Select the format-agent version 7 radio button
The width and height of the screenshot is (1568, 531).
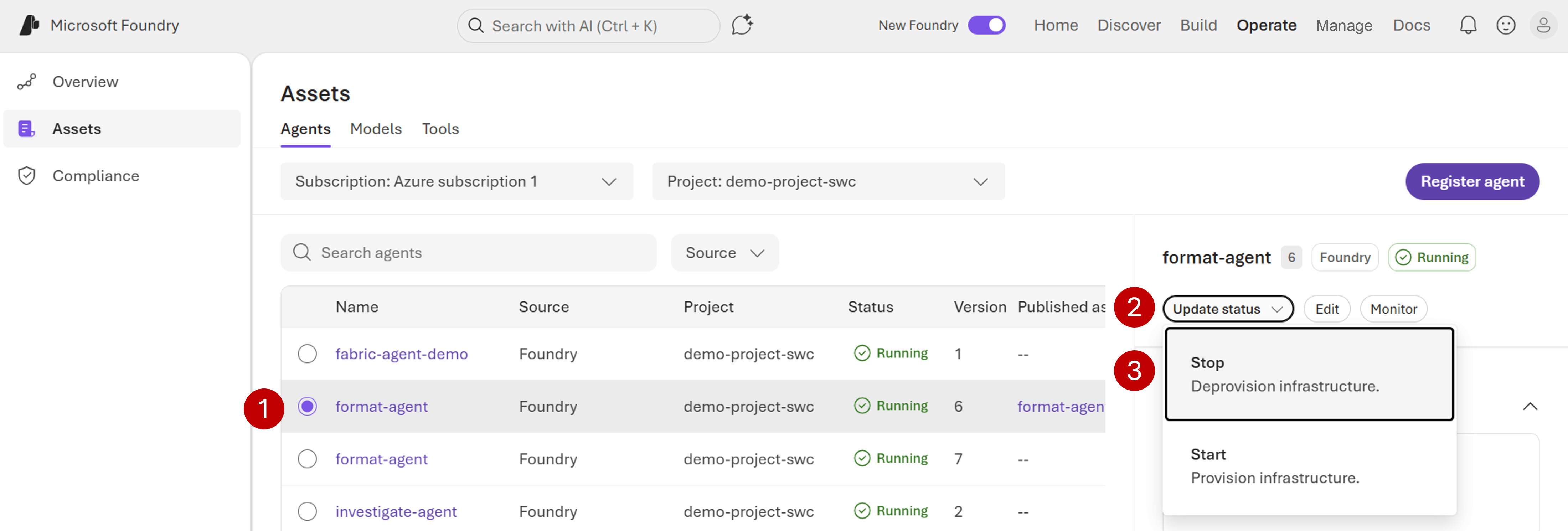(308, 459)
